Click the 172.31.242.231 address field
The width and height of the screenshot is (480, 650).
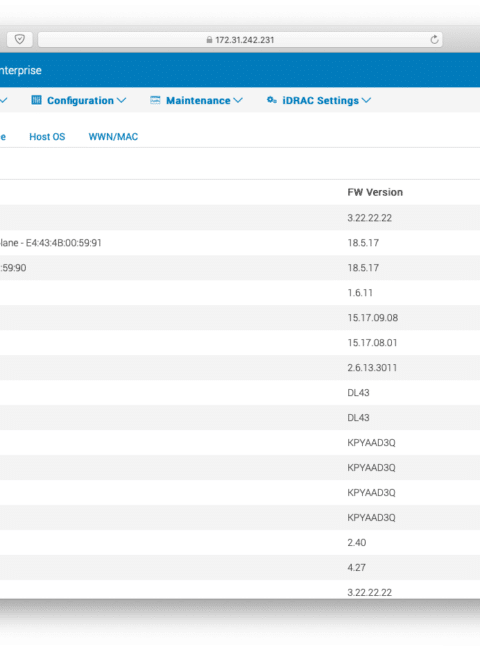pyautogui.click(x=240, y=40)
